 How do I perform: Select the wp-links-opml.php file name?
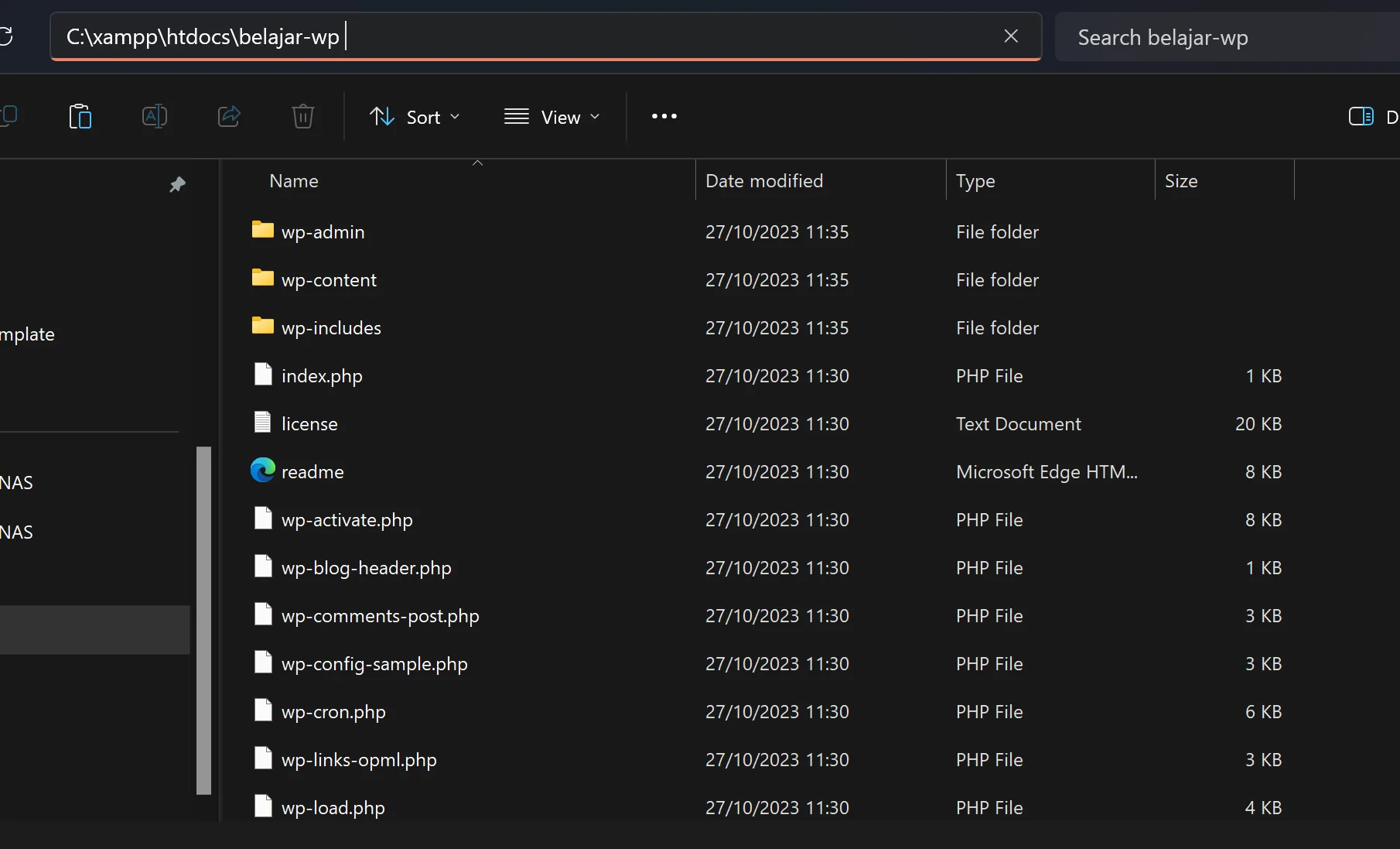pos(359,760)
